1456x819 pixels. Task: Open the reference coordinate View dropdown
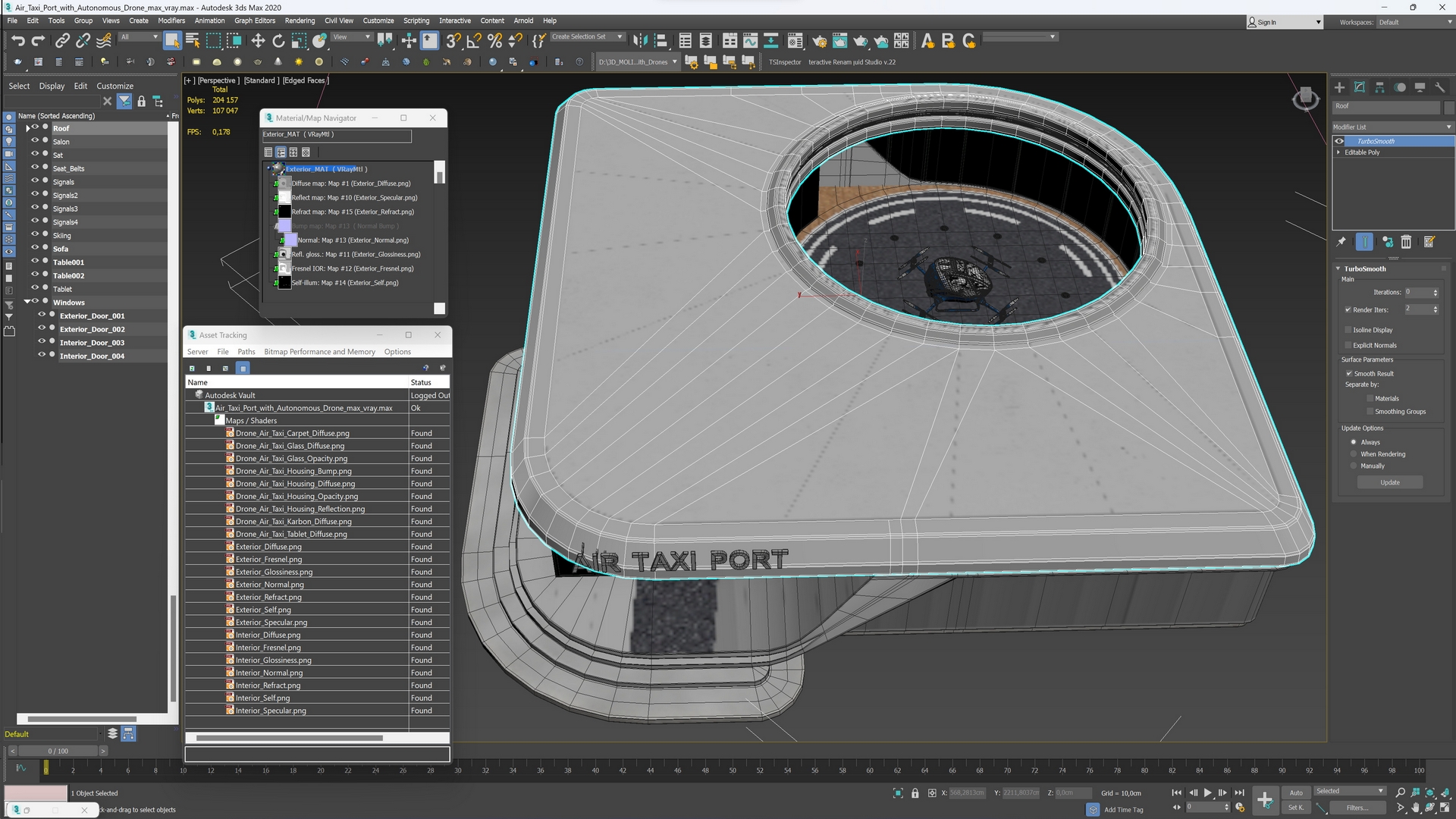click(x=352, y=36)
